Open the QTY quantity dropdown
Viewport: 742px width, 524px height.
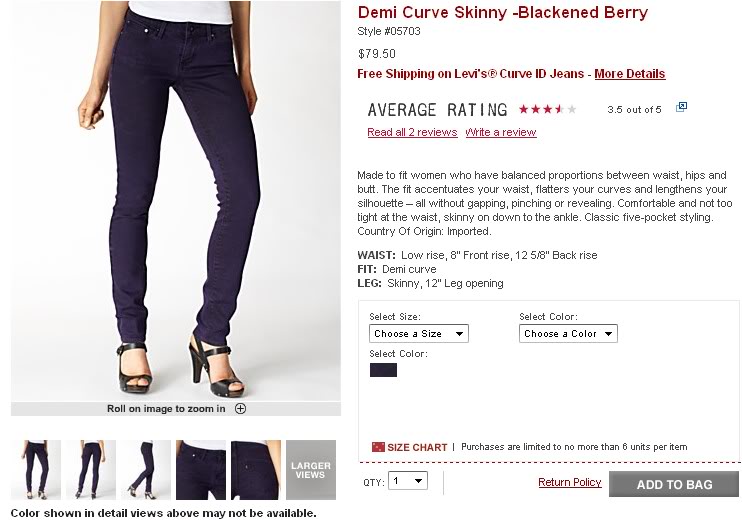point(408,481)
